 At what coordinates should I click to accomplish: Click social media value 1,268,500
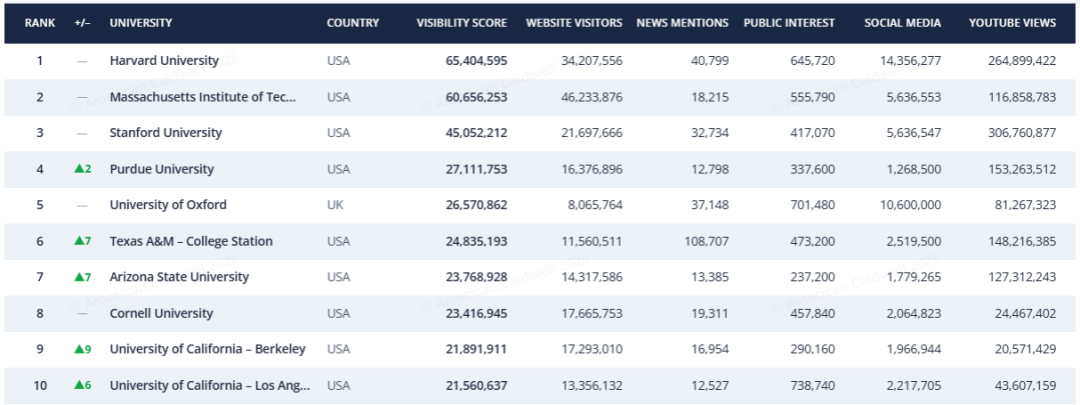click(x=913, y=169)
